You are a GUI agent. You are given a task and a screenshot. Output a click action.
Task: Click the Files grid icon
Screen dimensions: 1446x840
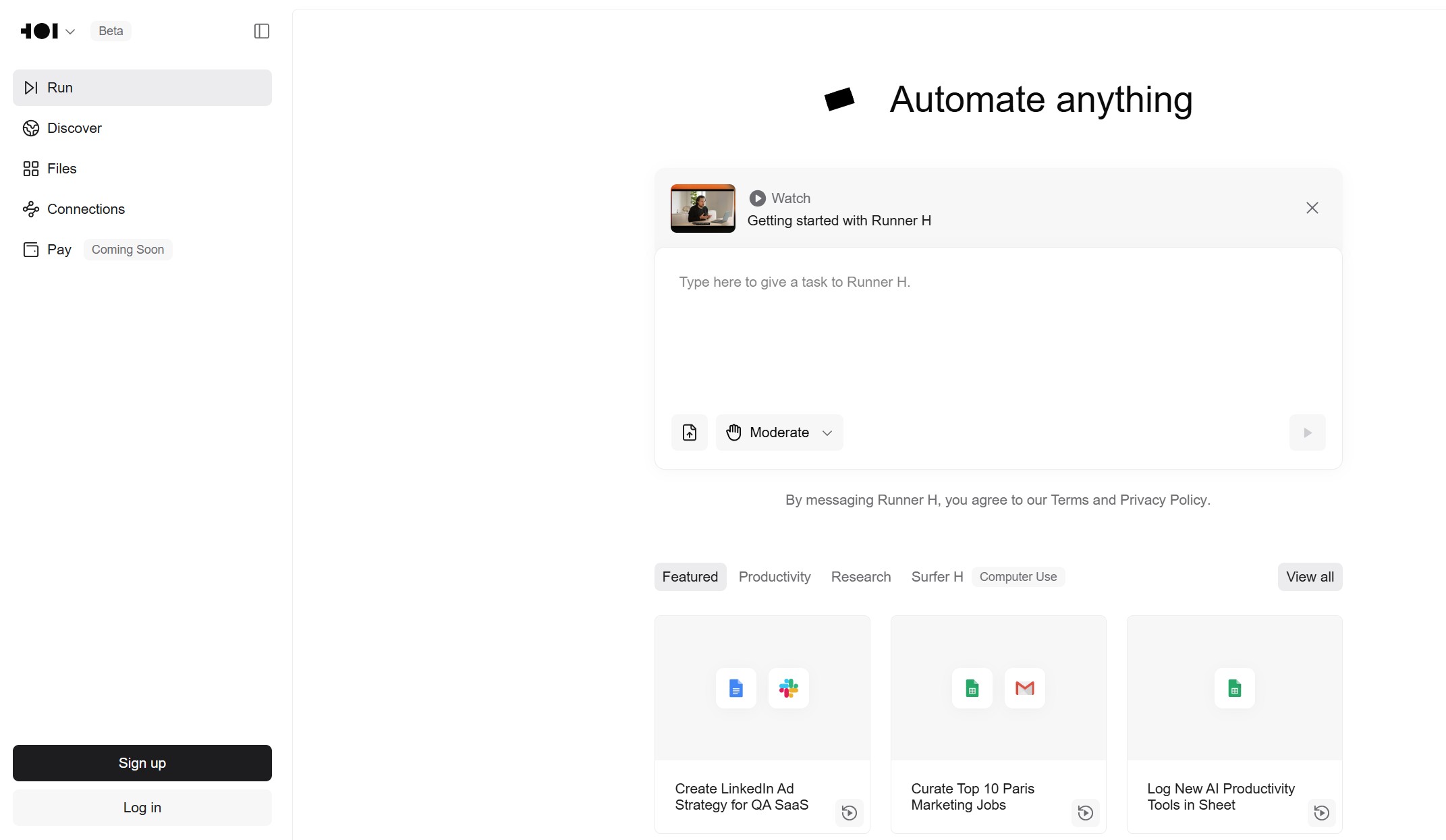[x=31, y=169]
